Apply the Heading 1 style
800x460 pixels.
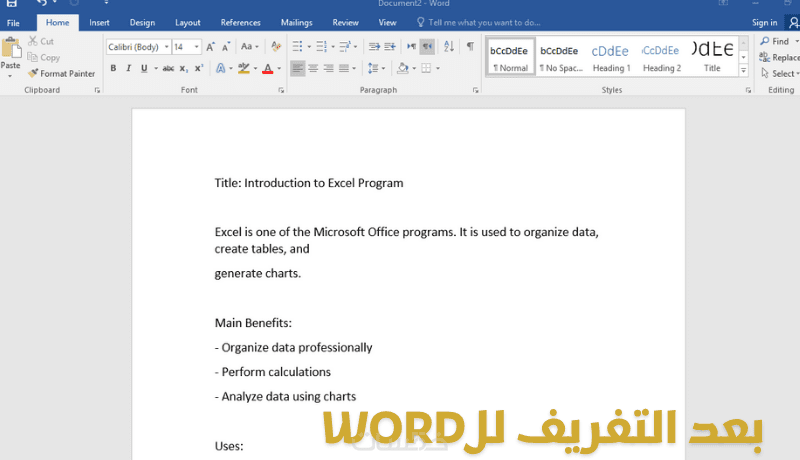(x=611, y=57)
